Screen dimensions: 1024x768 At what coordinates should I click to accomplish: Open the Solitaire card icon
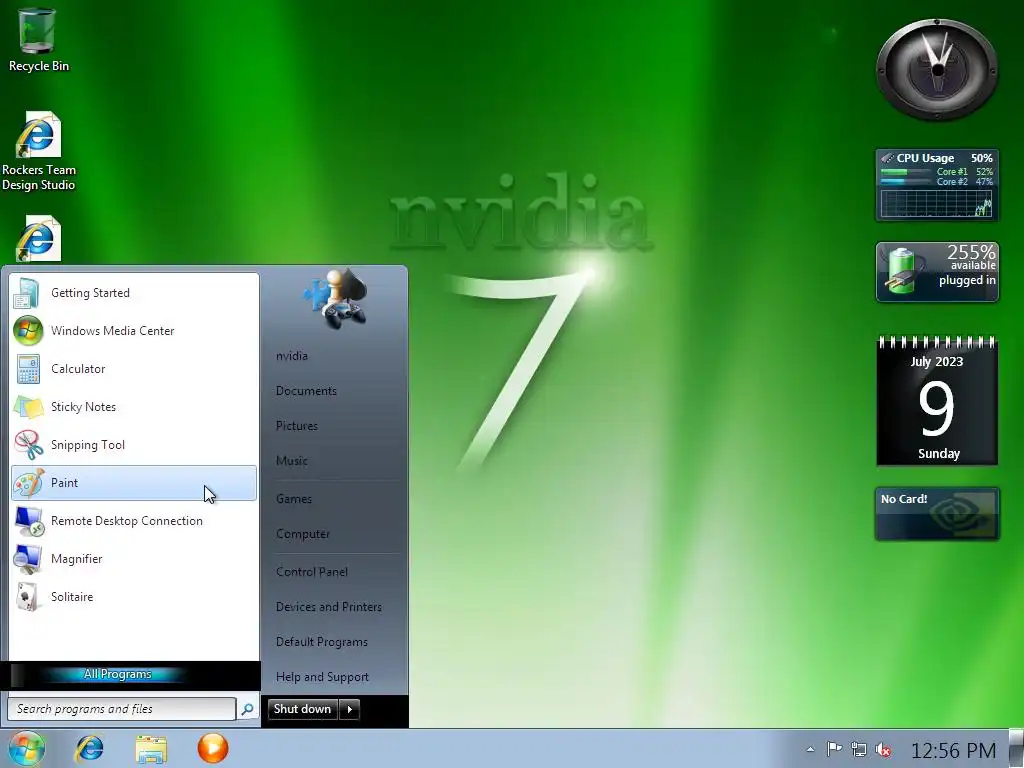coord(27,597)
